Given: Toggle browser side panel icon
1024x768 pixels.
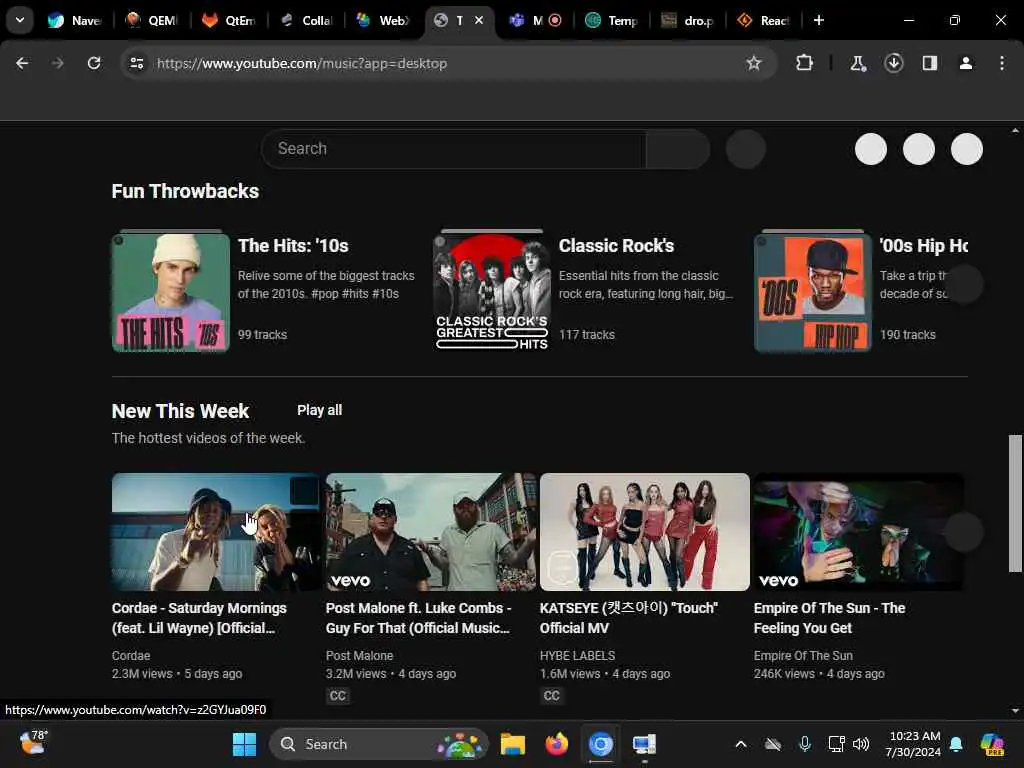Looking at the screenshot, I should click(929, 63).
